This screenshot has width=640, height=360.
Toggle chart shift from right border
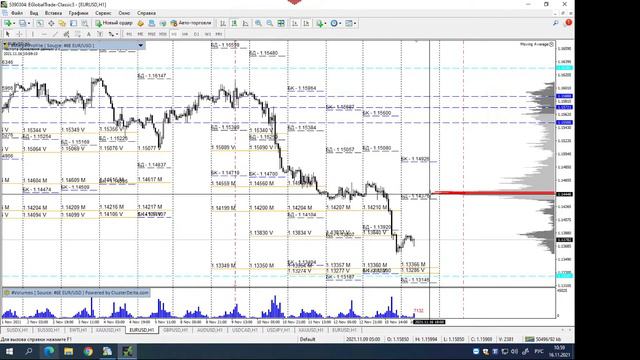click(x=306, y=23)
